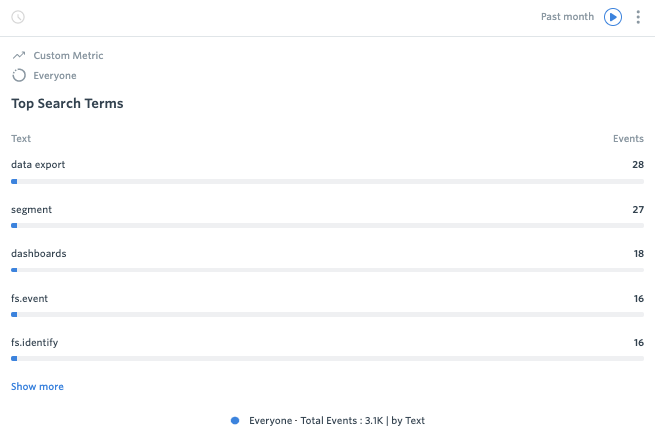Click the Top Search Terms title
Image resolution: width=655 pixels, height=441 pixels.
[67, 104]
